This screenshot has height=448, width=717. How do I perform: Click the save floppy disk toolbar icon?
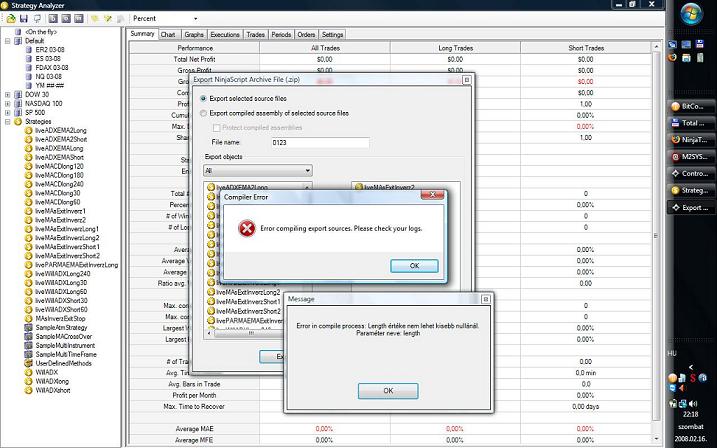tap(24, 19)
